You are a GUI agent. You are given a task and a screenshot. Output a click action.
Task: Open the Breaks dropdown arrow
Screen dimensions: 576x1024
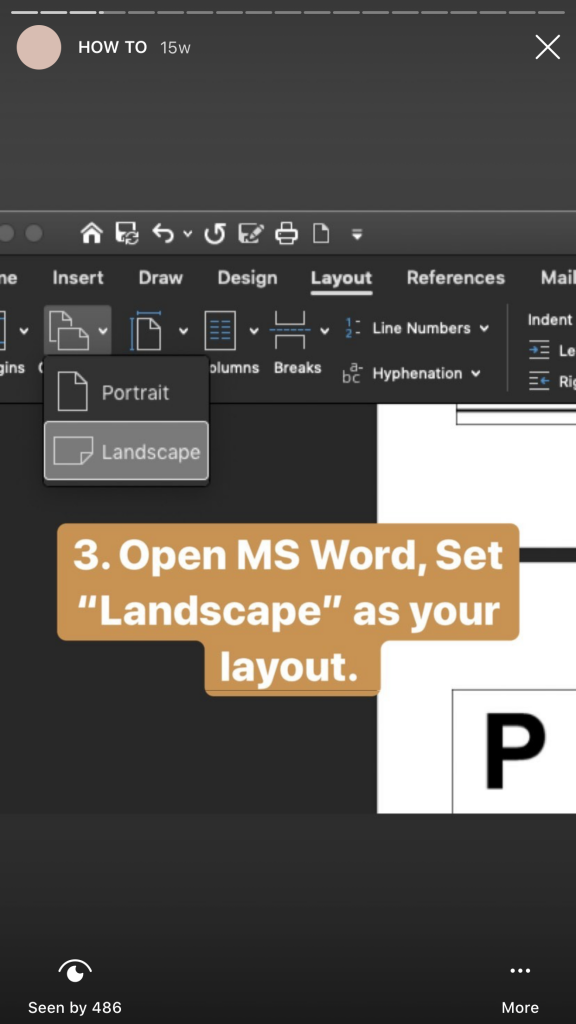pyautogui.click(x=325, y=330)
